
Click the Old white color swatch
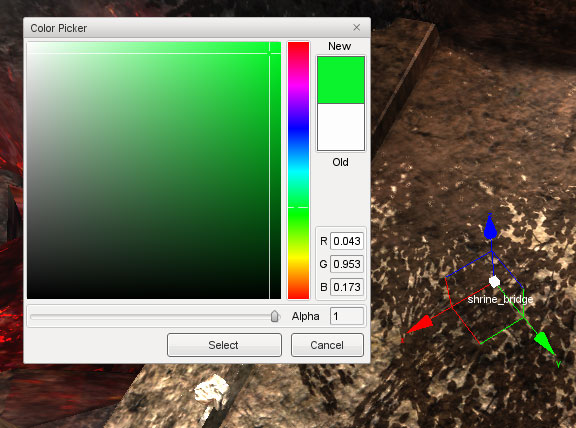pyautogui.click(x=341, y=127)
